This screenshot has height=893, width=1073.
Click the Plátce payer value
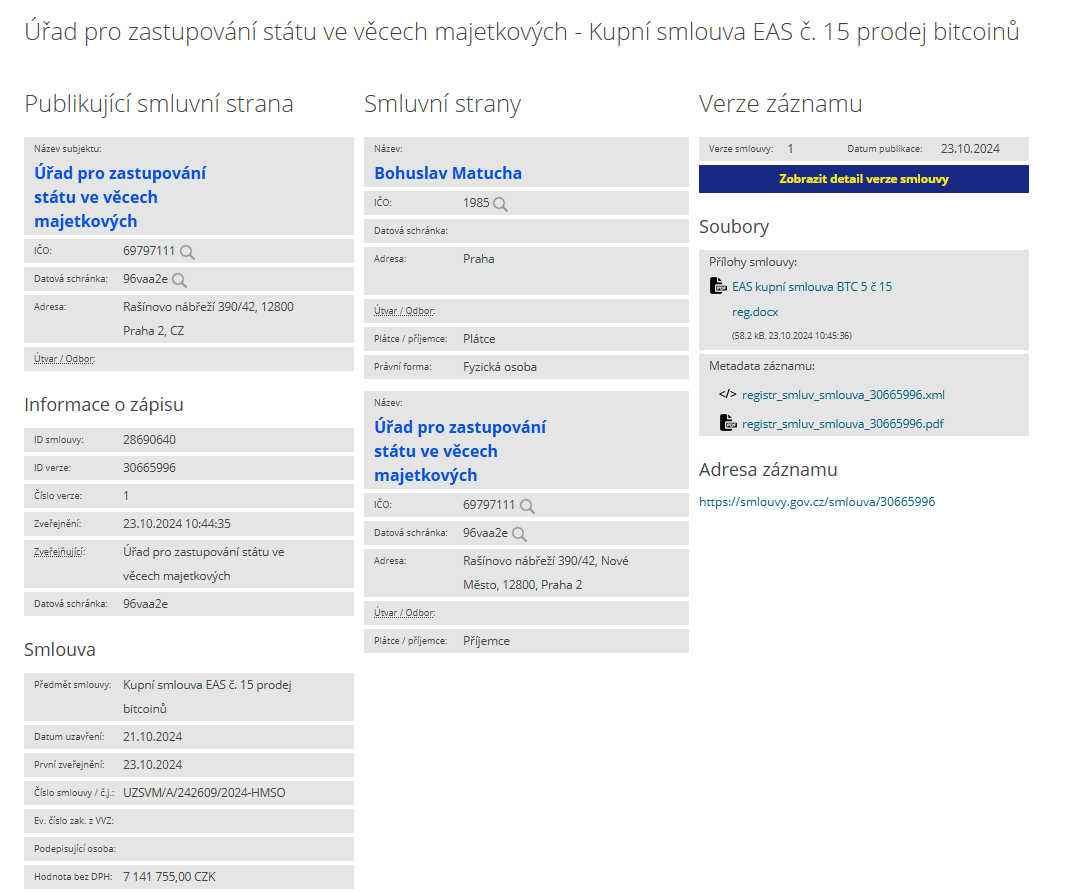pyautogui.click(x=479, y=339)
